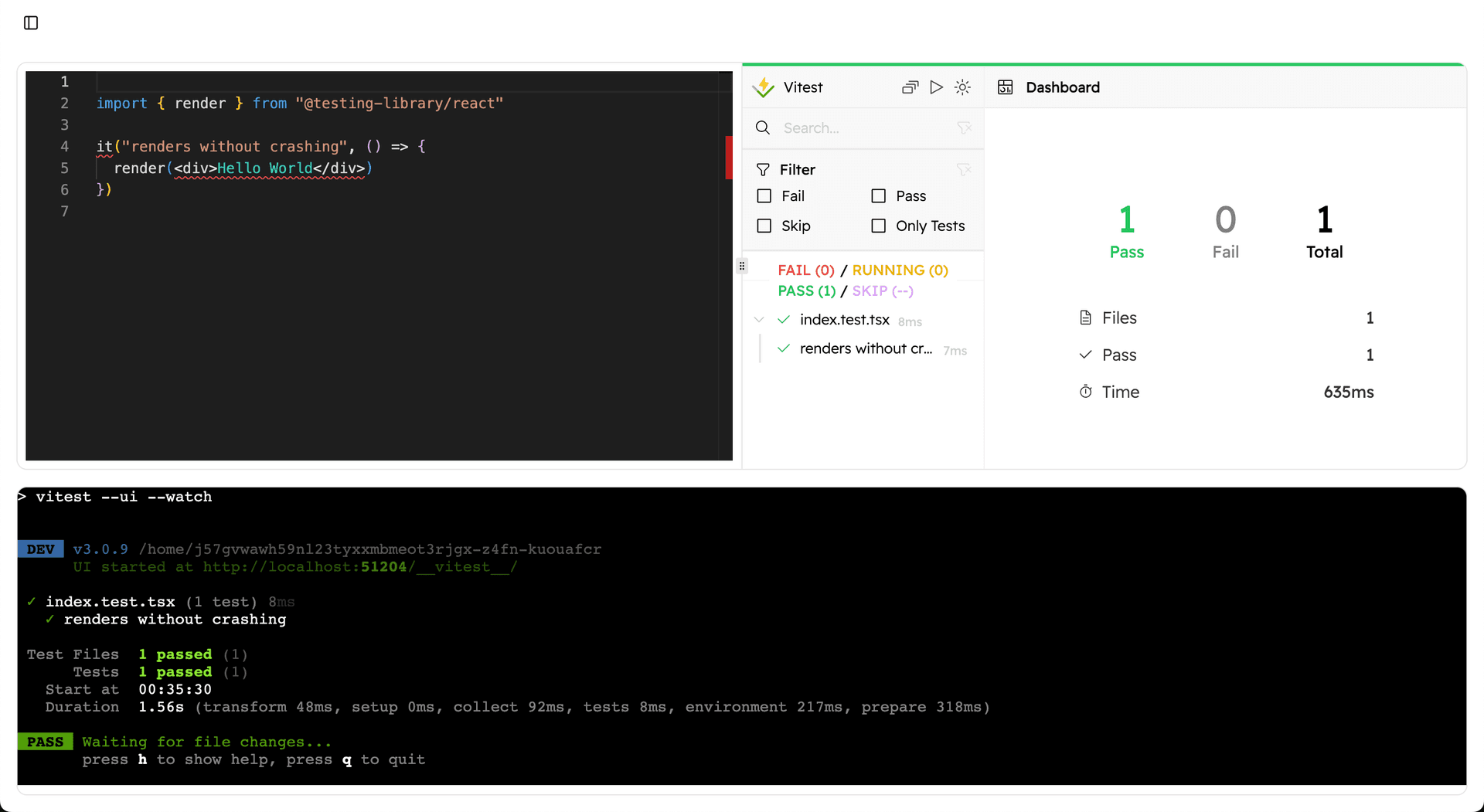
Task: Click the vitest --ui --watch command
Action: click(x=124, y=497)
